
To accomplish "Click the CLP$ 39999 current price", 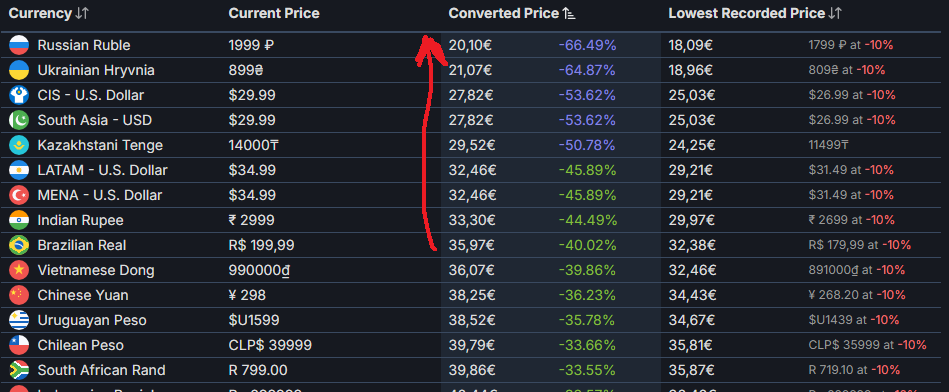I will click(270, 345).
